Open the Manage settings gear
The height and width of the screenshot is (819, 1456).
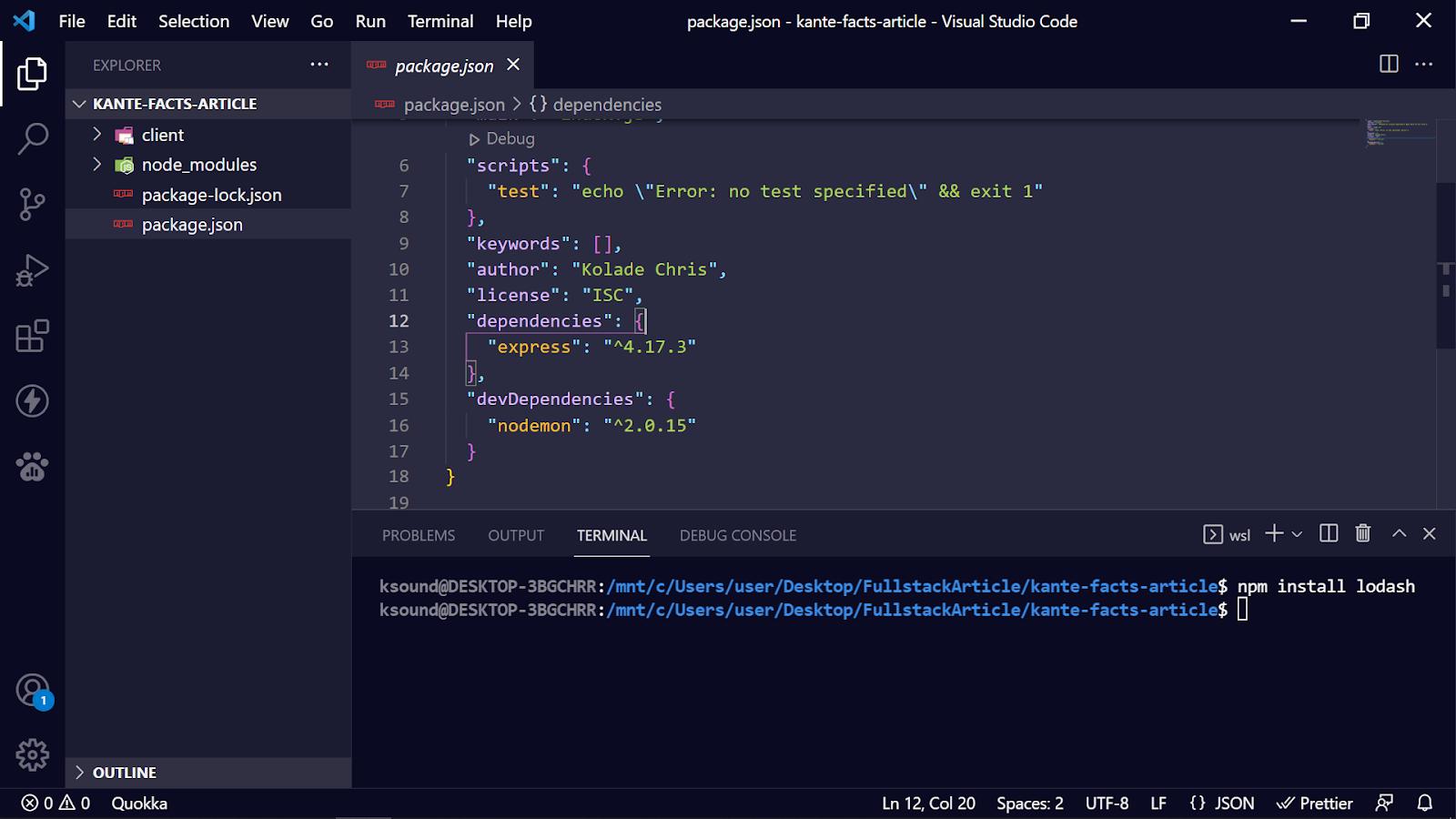pos(33,754)
